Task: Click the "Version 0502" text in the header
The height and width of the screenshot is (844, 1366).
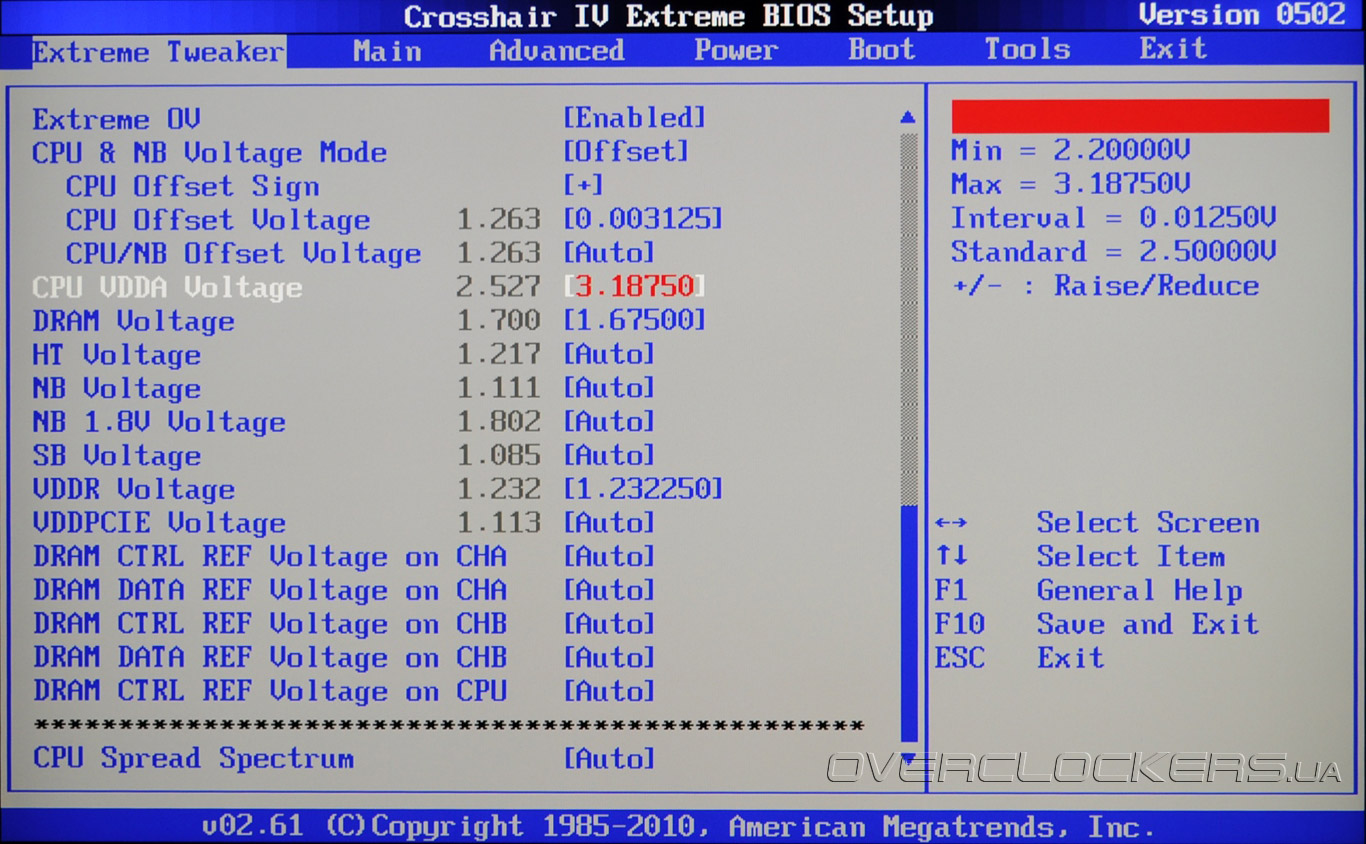Action: pos(1242,15)
